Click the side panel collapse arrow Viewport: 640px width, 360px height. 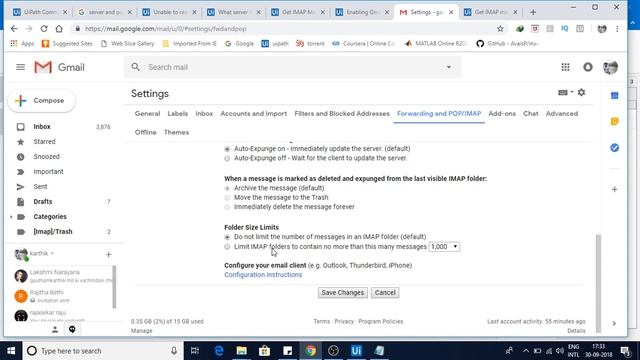(x=614, y=323)
